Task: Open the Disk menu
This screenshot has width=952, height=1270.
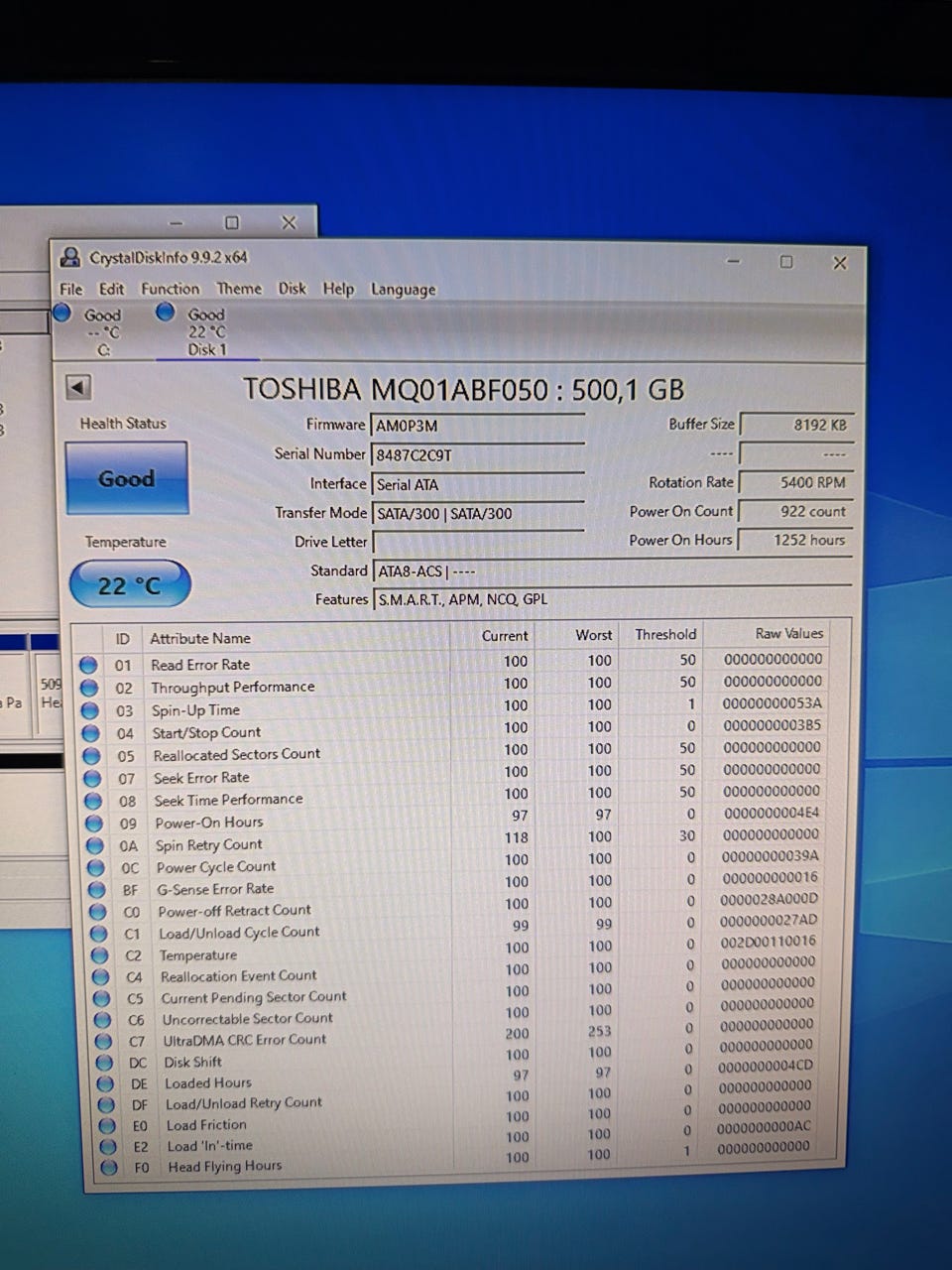Action: [293, 289]
